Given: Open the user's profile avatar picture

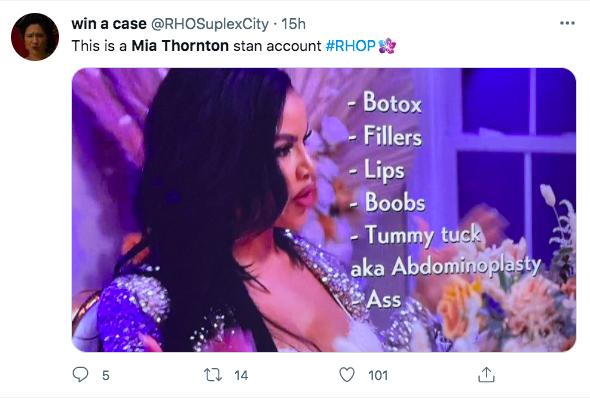Looking at the screenshot, I should 35,37.
